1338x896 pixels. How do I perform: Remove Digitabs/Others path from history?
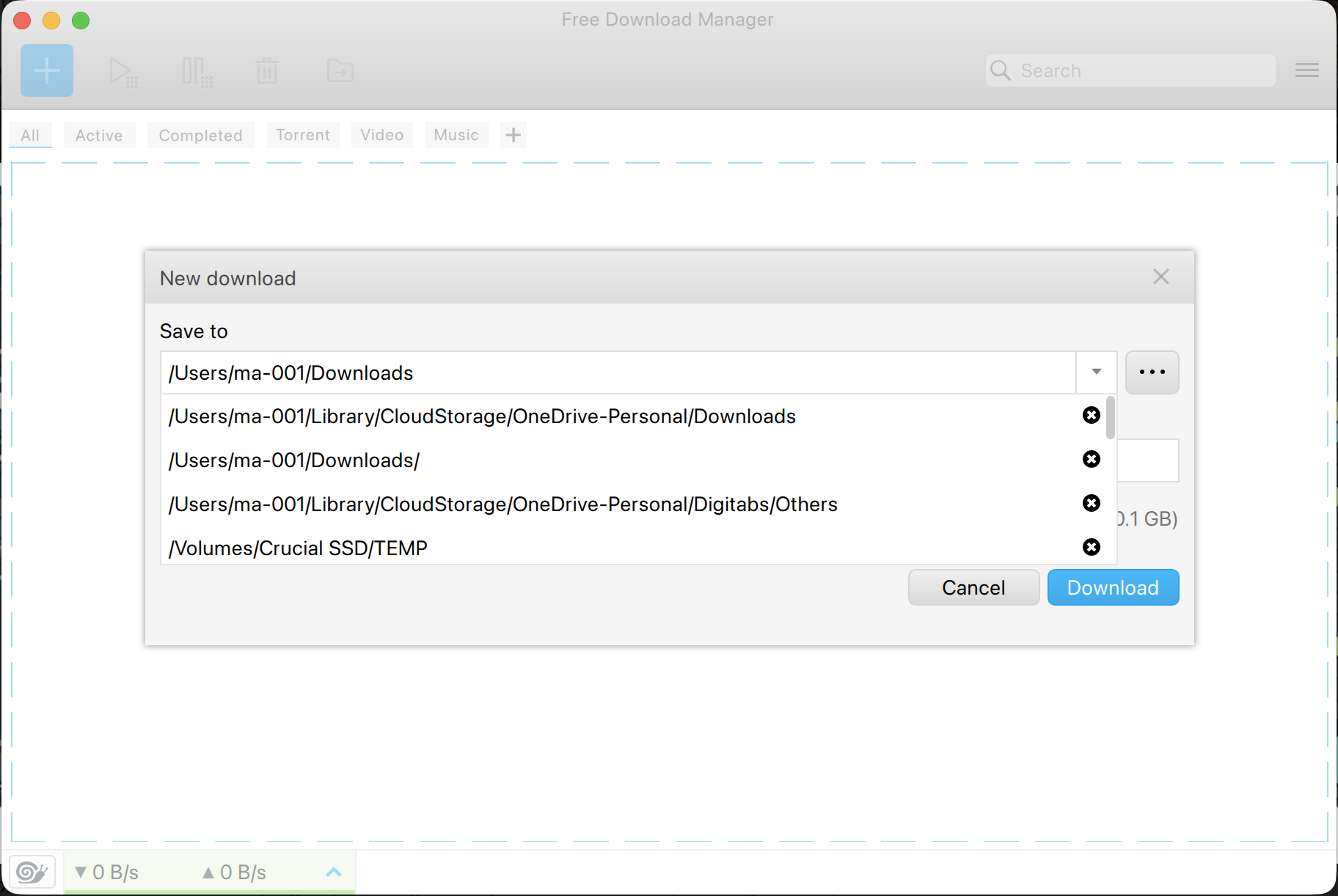coord(1092,503)
